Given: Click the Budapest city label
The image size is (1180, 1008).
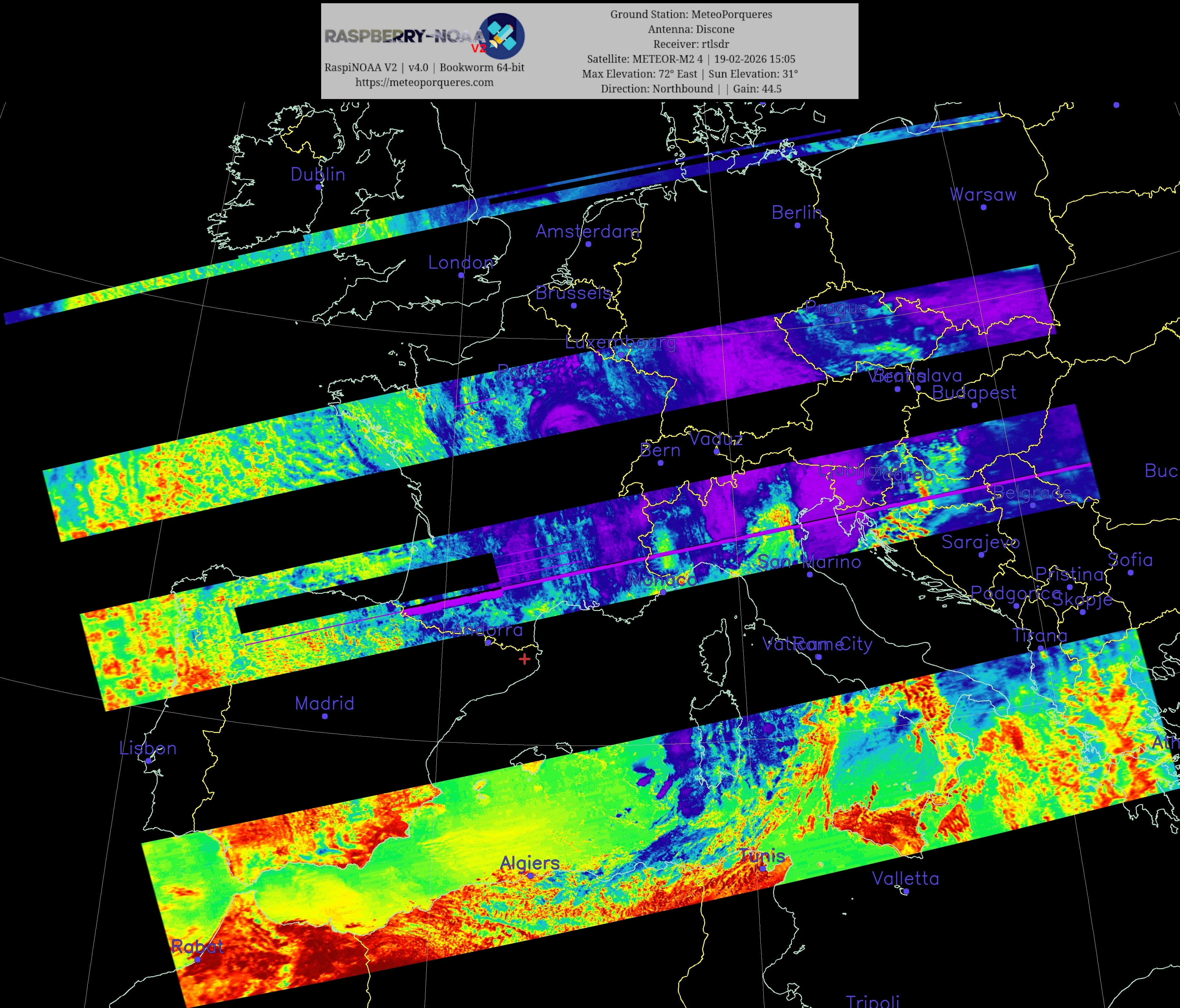Looking at the screenshot, I should pyautogui.click(x=974, y=392).
